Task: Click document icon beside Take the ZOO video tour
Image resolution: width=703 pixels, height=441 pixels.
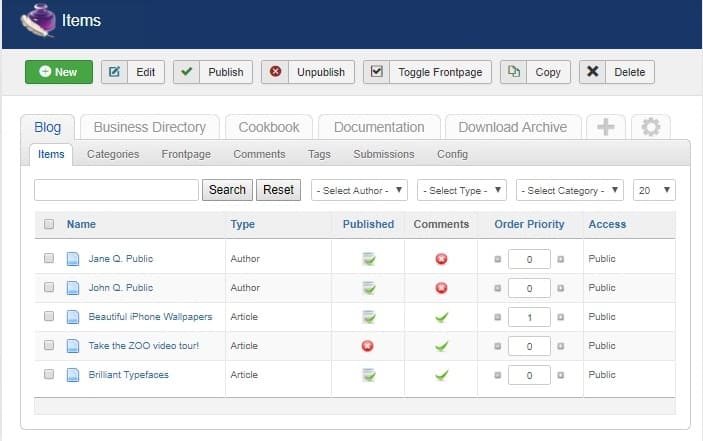Action: tap(73, 346)
